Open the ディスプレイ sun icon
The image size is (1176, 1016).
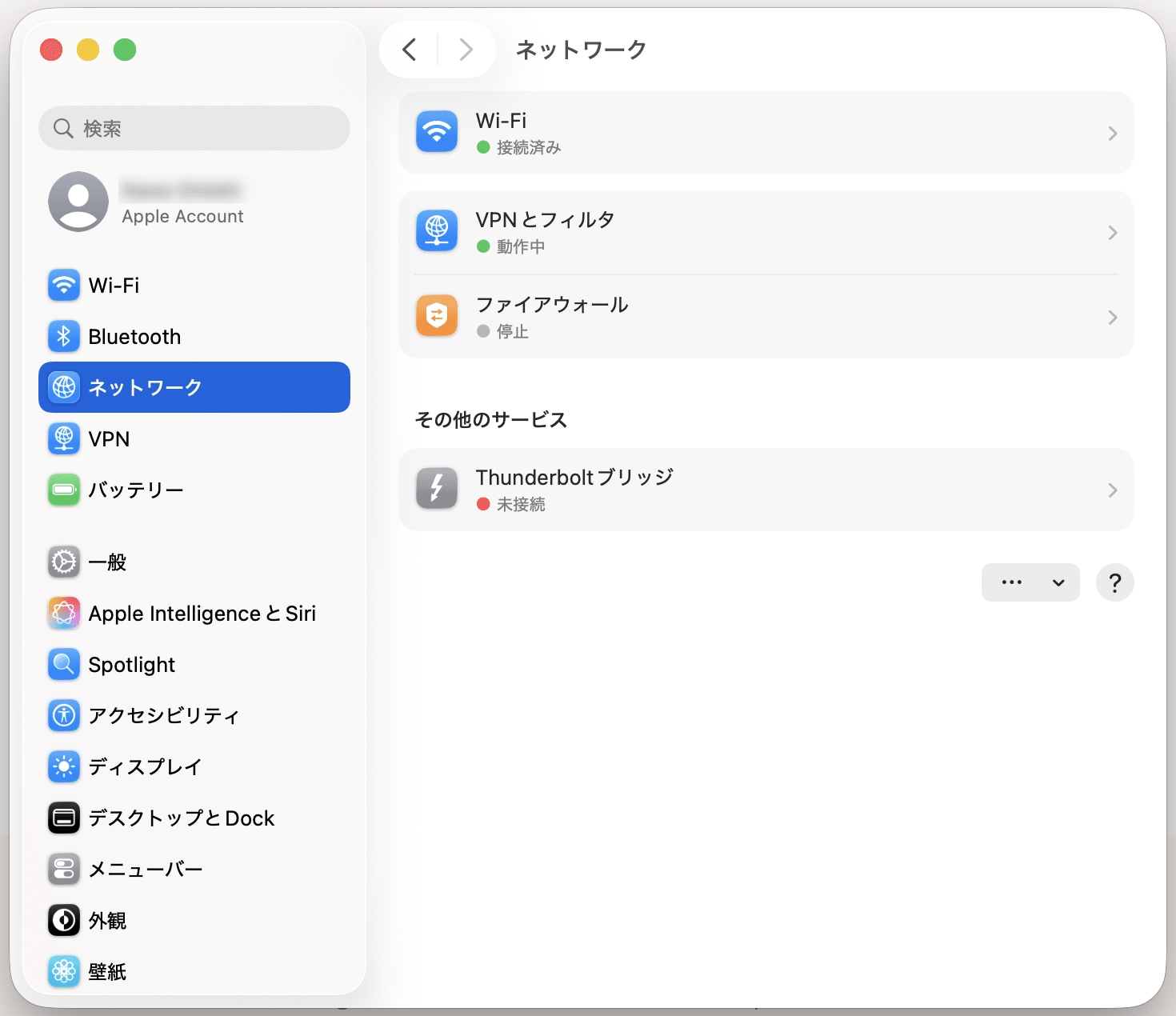[x=64, y=766]
